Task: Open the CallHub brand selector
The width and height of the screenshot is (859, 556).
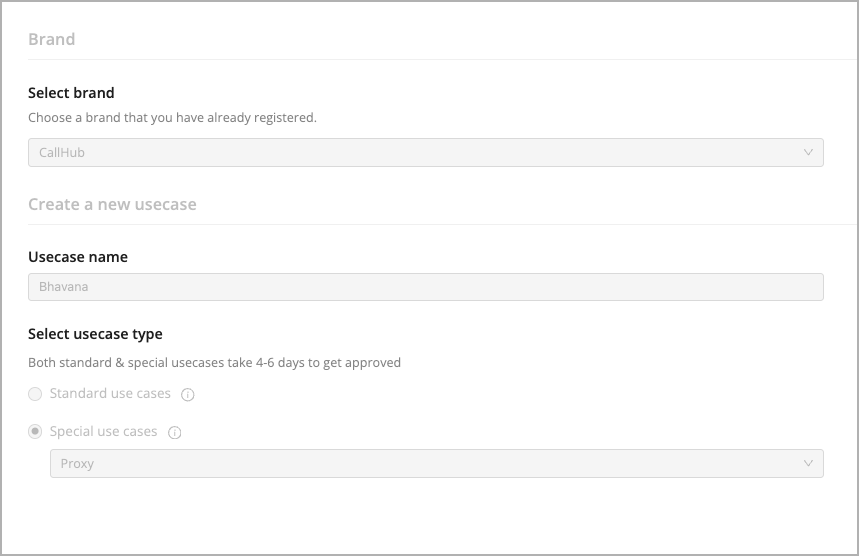Action: click(x=426, y=152)
